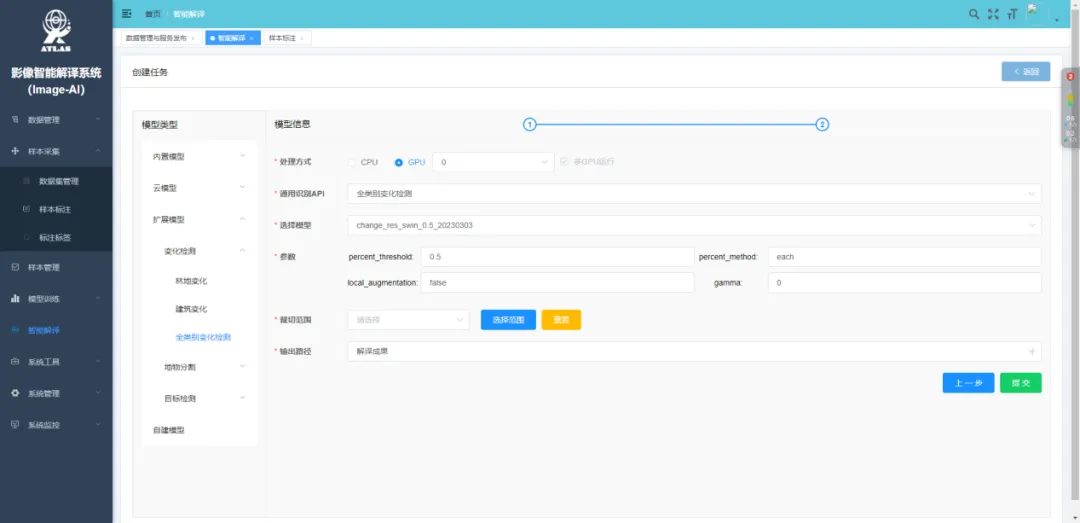The width and height of the screenshot is (1080, 523).
Task: Open the font size icon in header
Action: 1012,14
